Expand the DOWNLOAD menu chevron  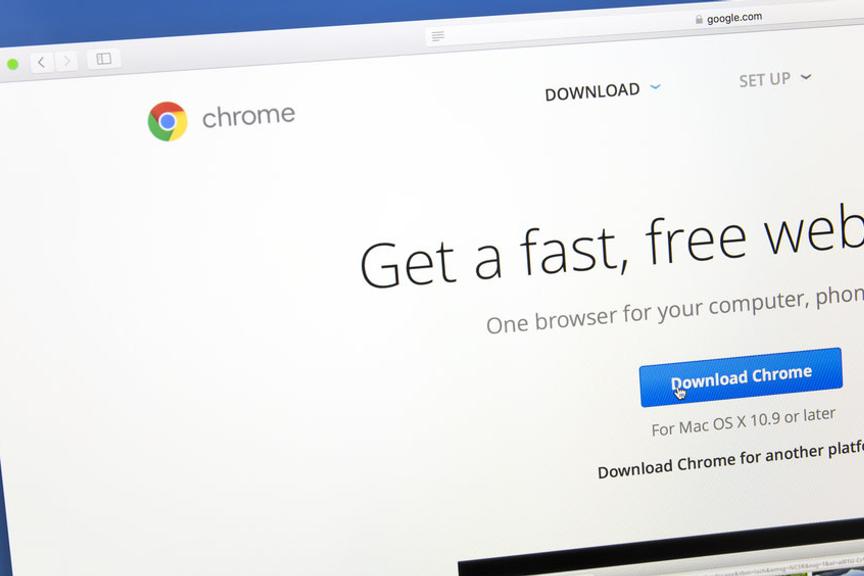click(655, 87)
